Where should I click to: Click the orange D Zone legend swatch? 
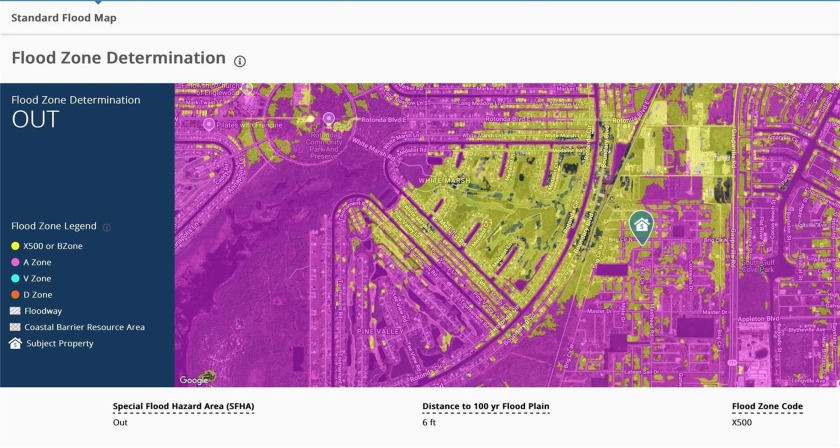pyautogui.click(x=15, y=295)
